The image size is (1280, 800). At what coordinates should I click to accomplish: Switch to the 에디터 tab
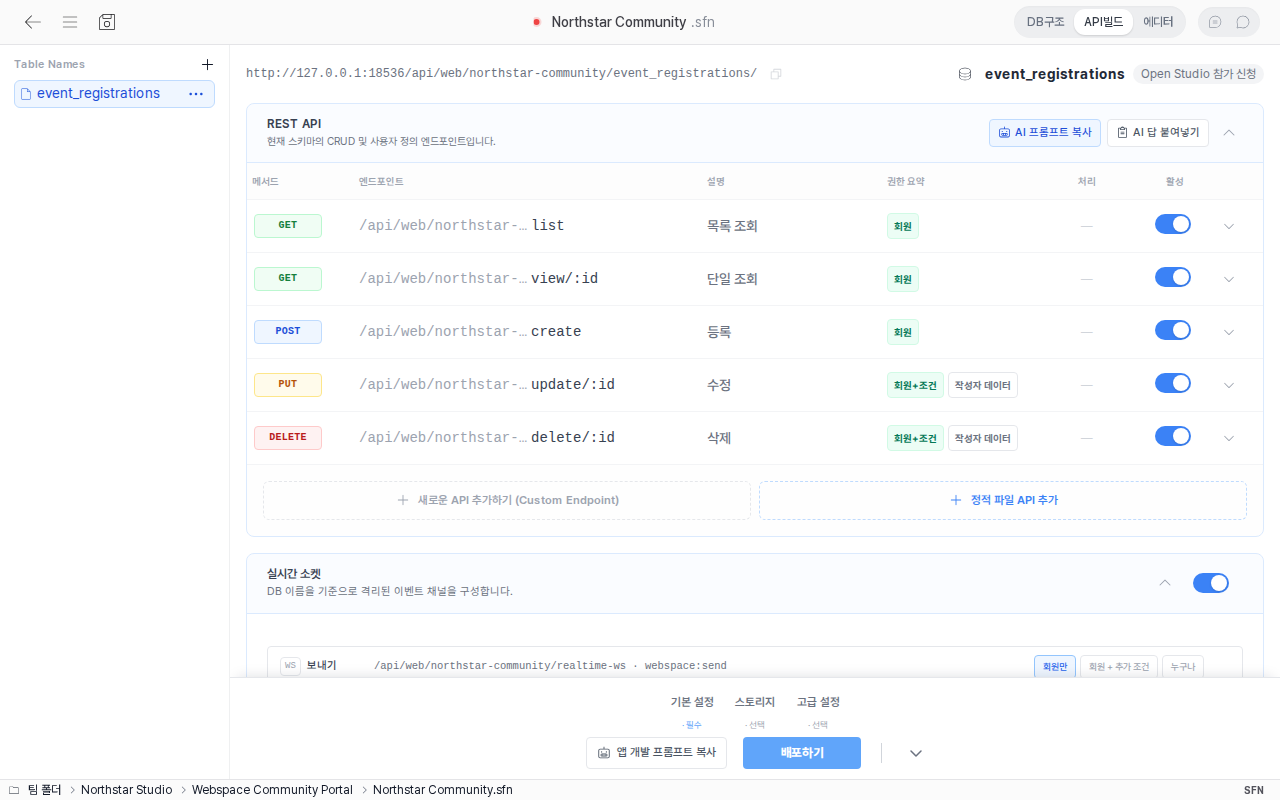pos(1158,22)
